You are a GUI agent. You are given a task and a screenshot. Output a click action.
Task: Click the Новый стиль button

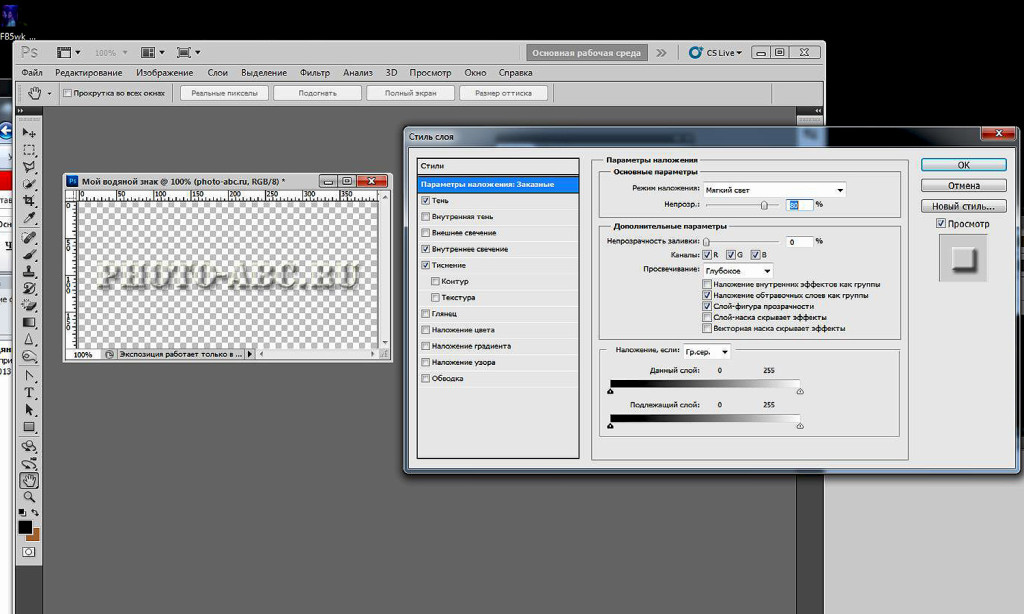point(964,206)
